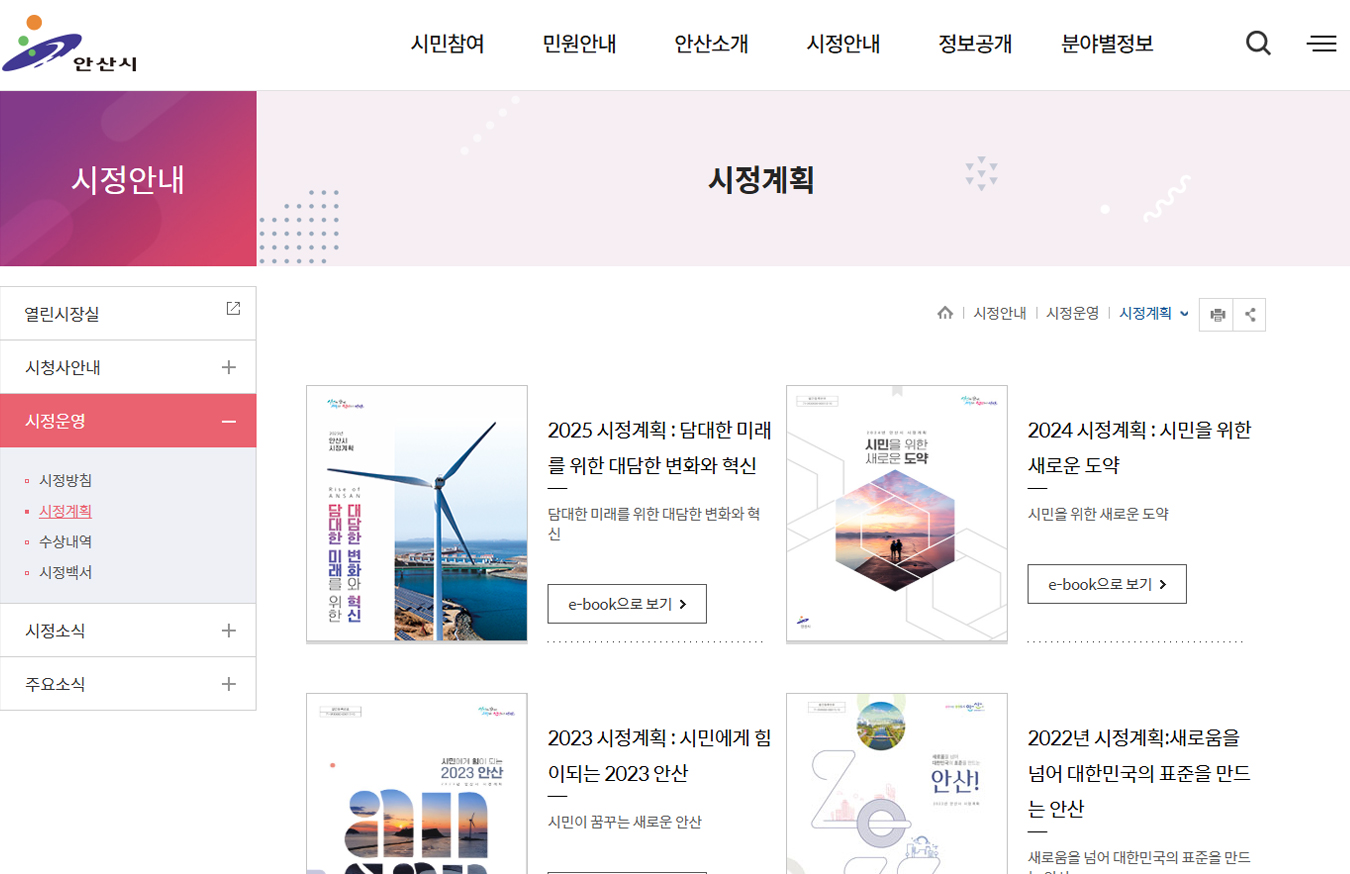Click the Ansan city logo
Image resolution: width=1350 pixels, height=874 pixels.
[x=70, y=45]
